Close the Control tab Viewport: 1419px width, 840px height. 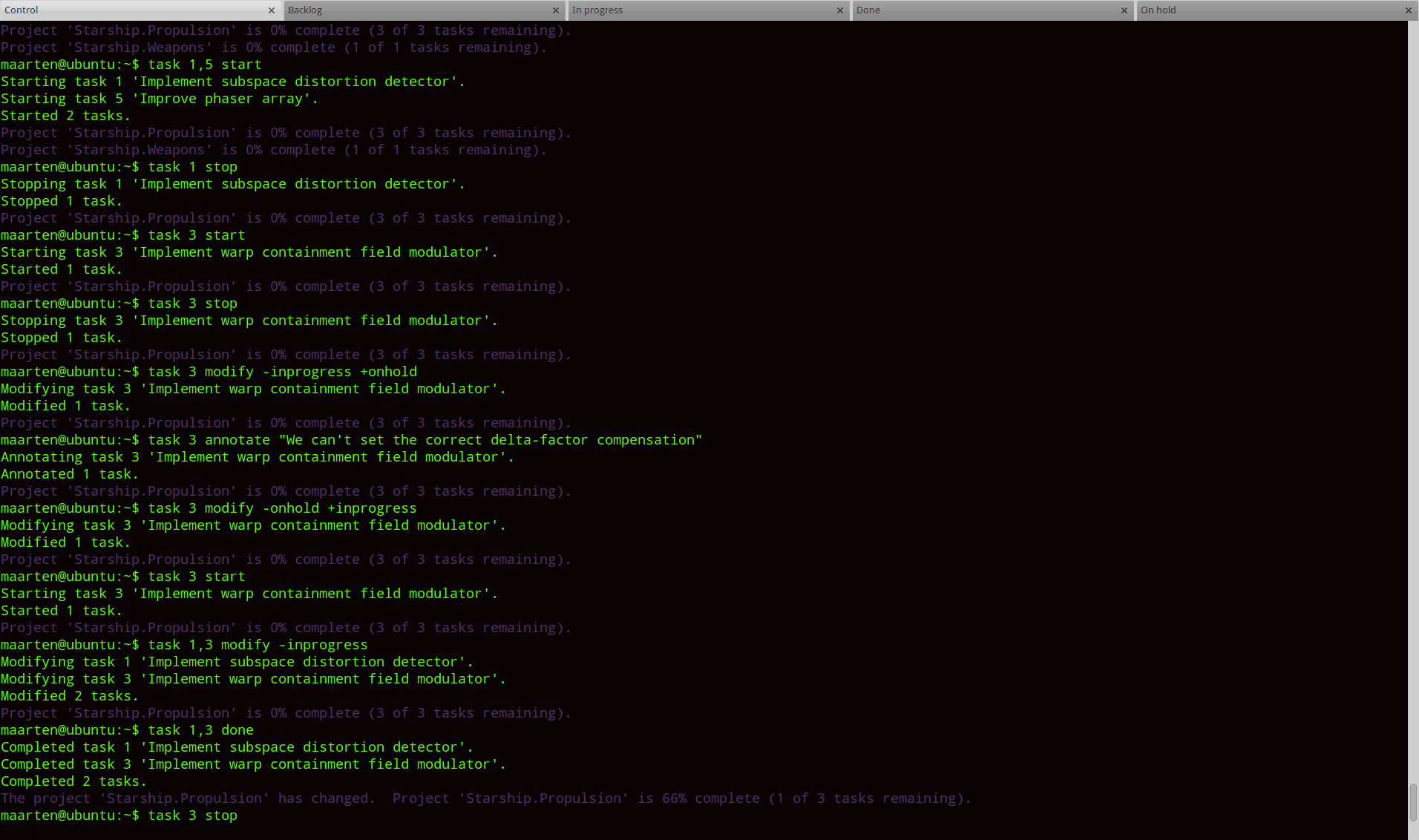pyautogui.click(x=272, y=10)
